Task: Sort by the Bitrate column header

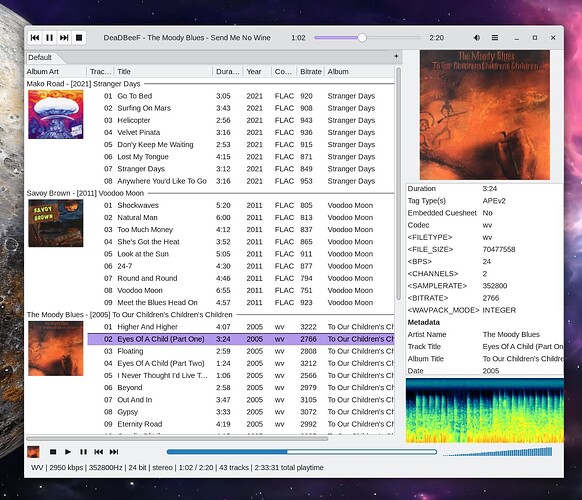Action: click(311, 71)
